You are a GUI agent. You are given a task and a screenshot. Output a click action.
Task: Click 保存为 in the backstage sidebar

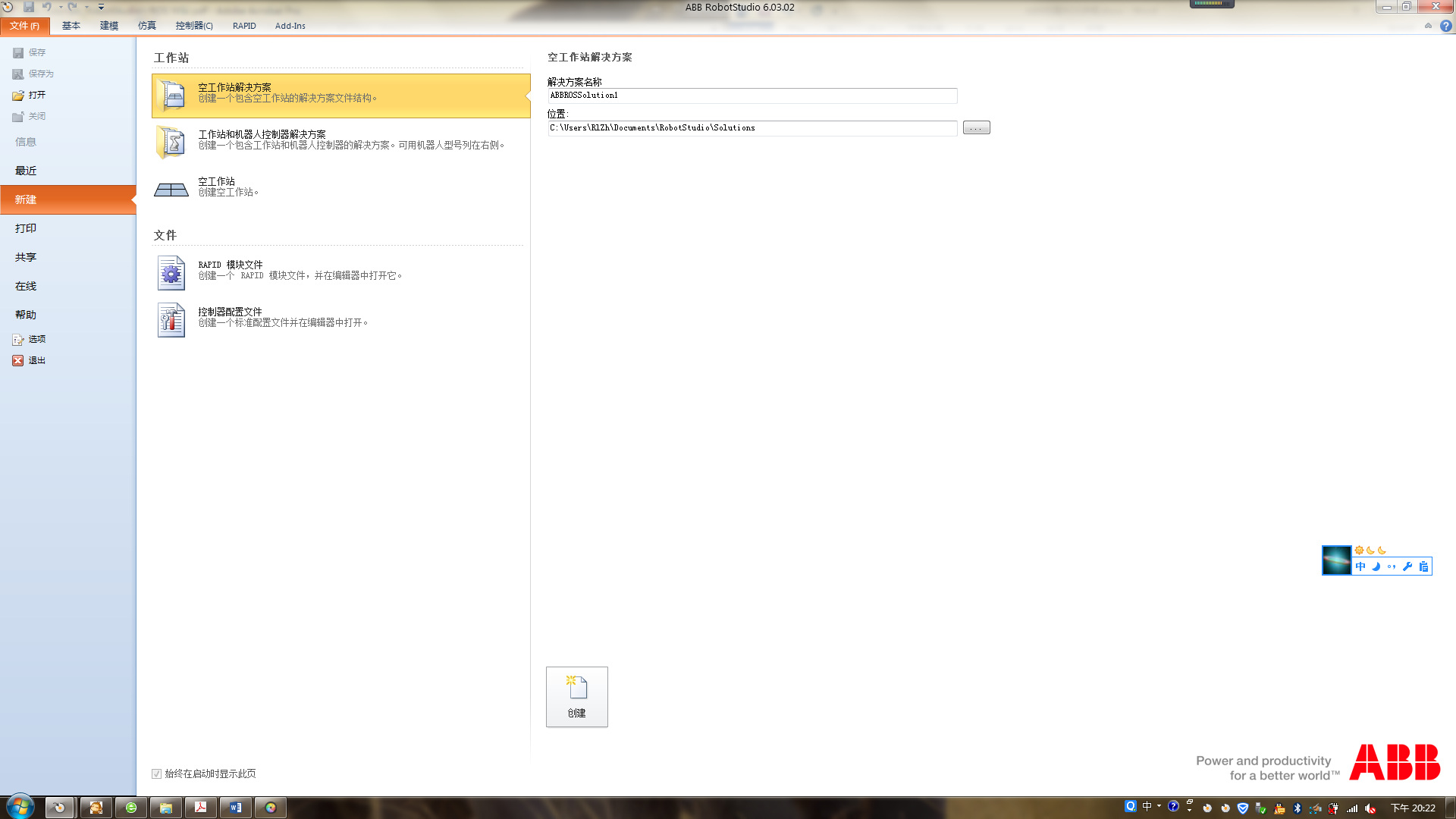33,74
